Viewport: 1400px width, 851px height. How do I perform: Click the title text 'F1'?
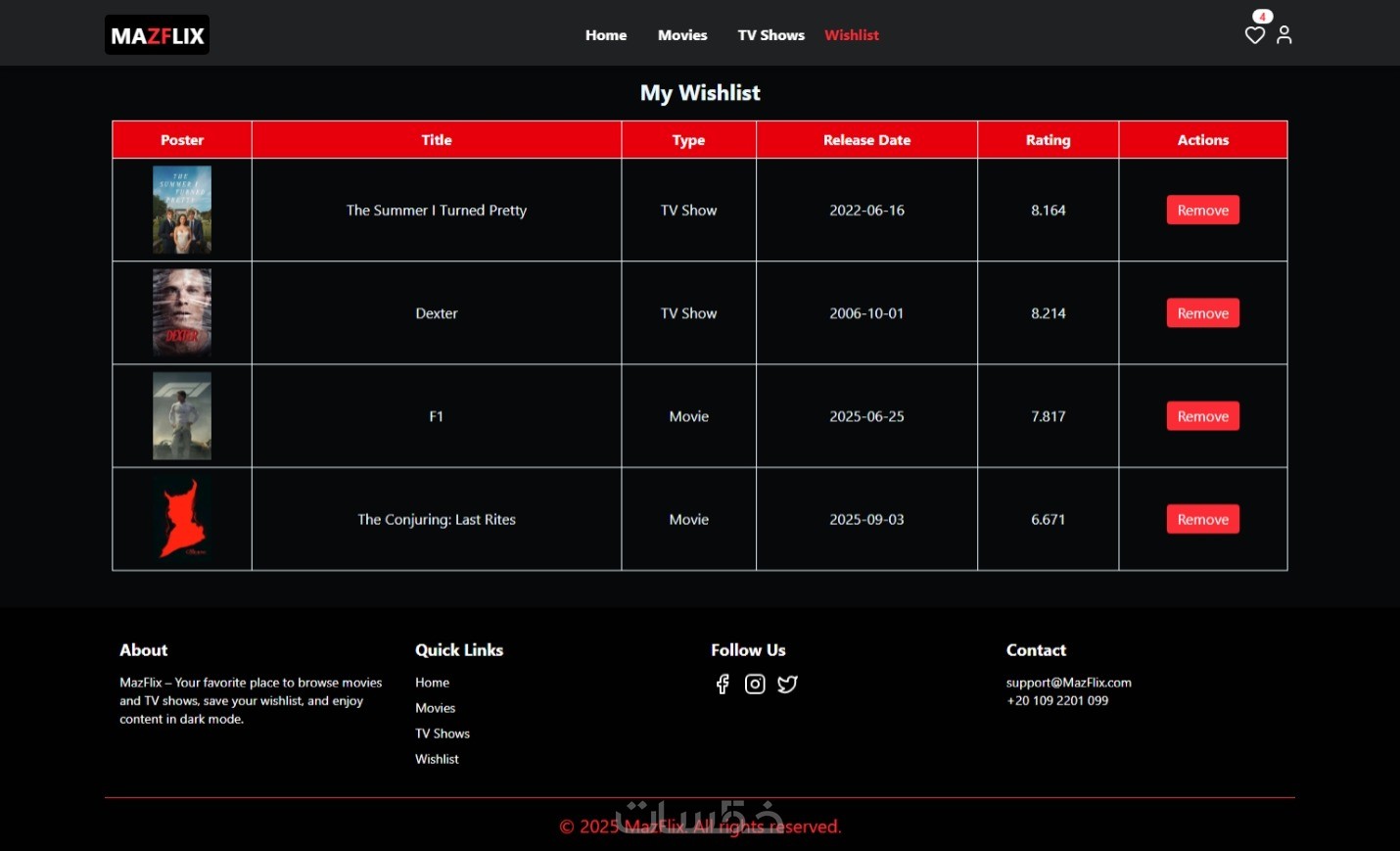click(437, 416)
